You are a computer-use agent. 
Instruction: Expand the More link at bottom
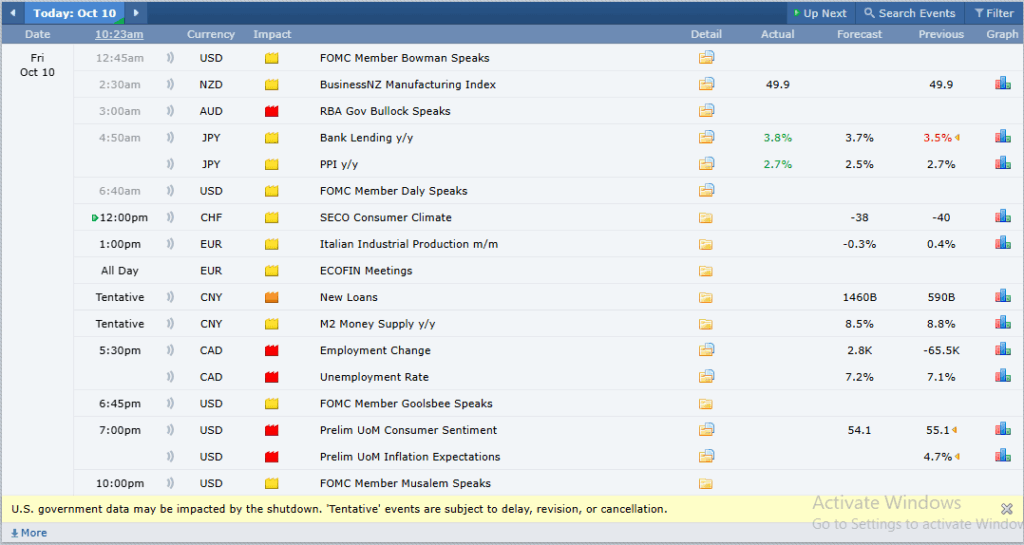point(29,533)
